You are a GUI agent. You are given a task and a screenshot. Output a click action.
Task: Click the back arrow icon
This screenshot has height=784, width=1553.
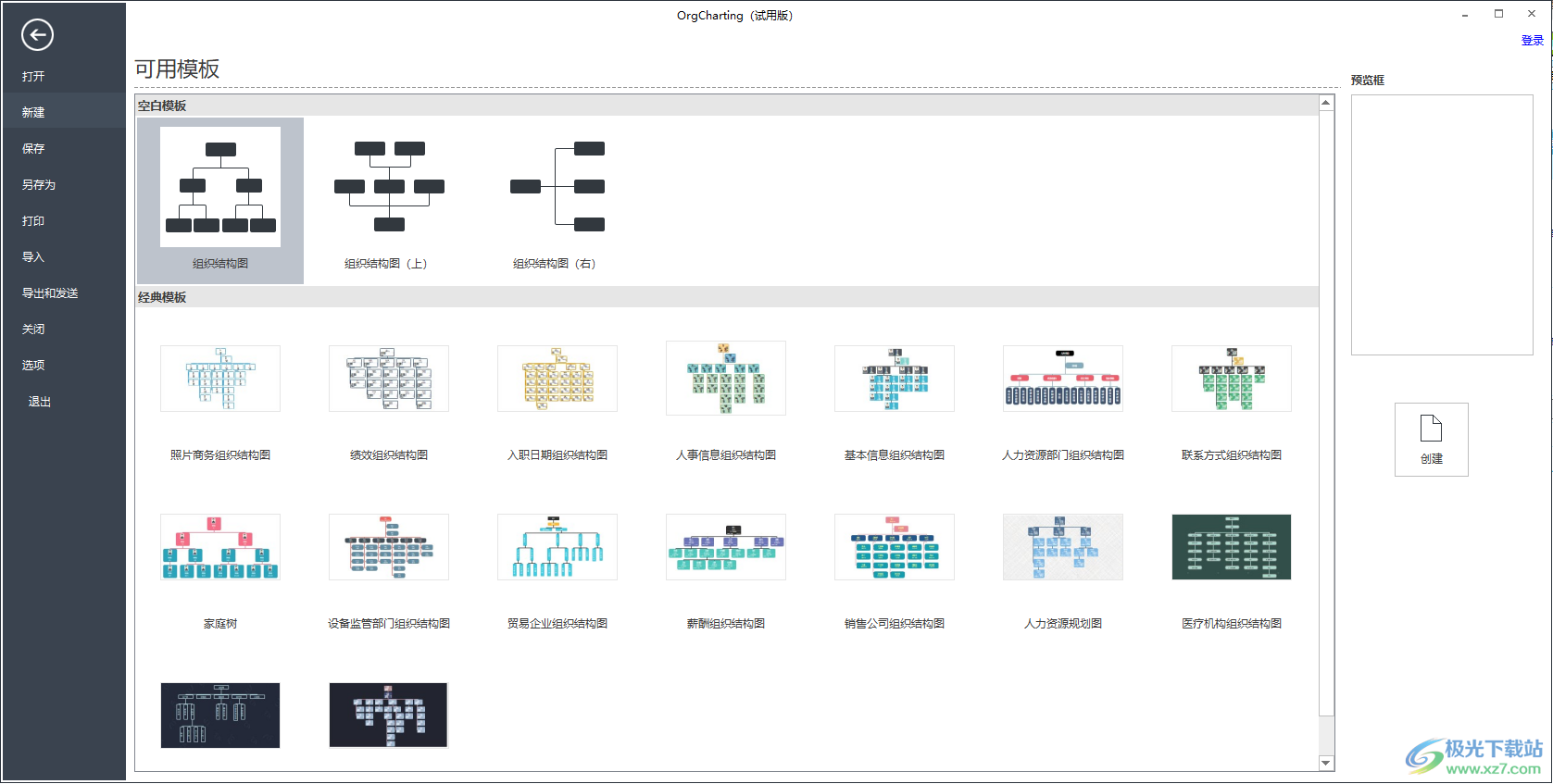pos(37,35)
